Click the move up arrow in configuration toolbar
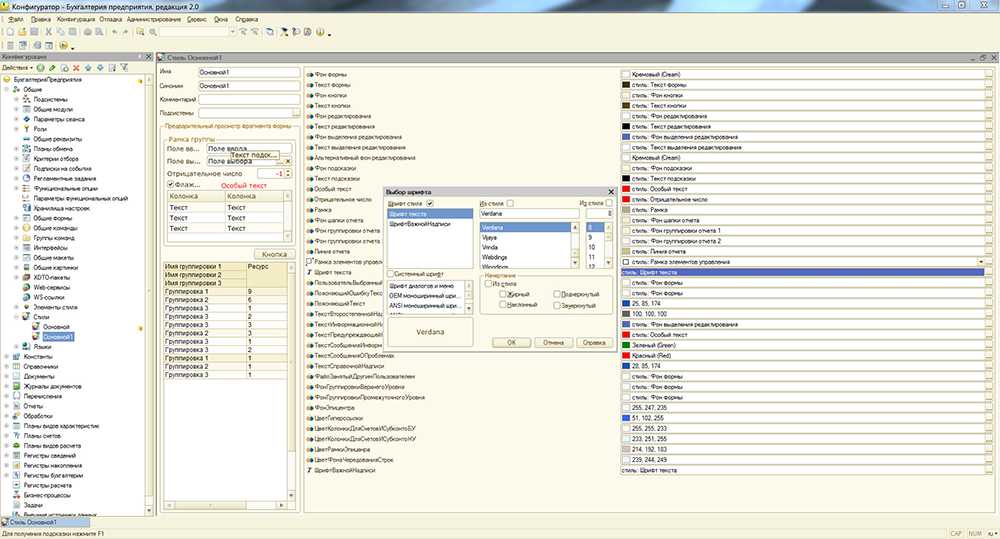 pyautogui.click(x=87, y=67)
